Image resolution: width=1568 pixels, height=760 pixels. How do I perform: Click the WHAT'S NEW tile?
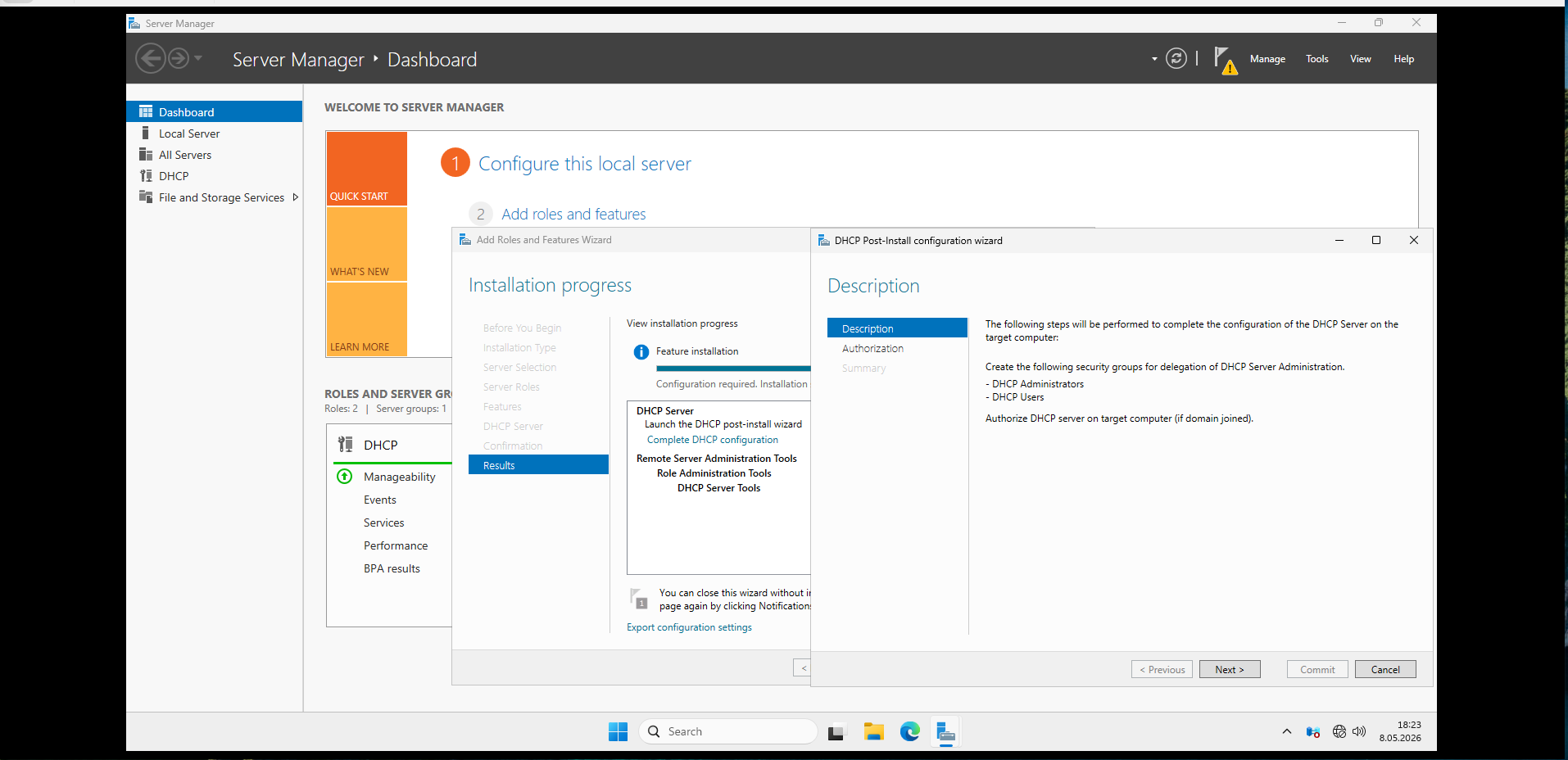[x=367, y=244]
